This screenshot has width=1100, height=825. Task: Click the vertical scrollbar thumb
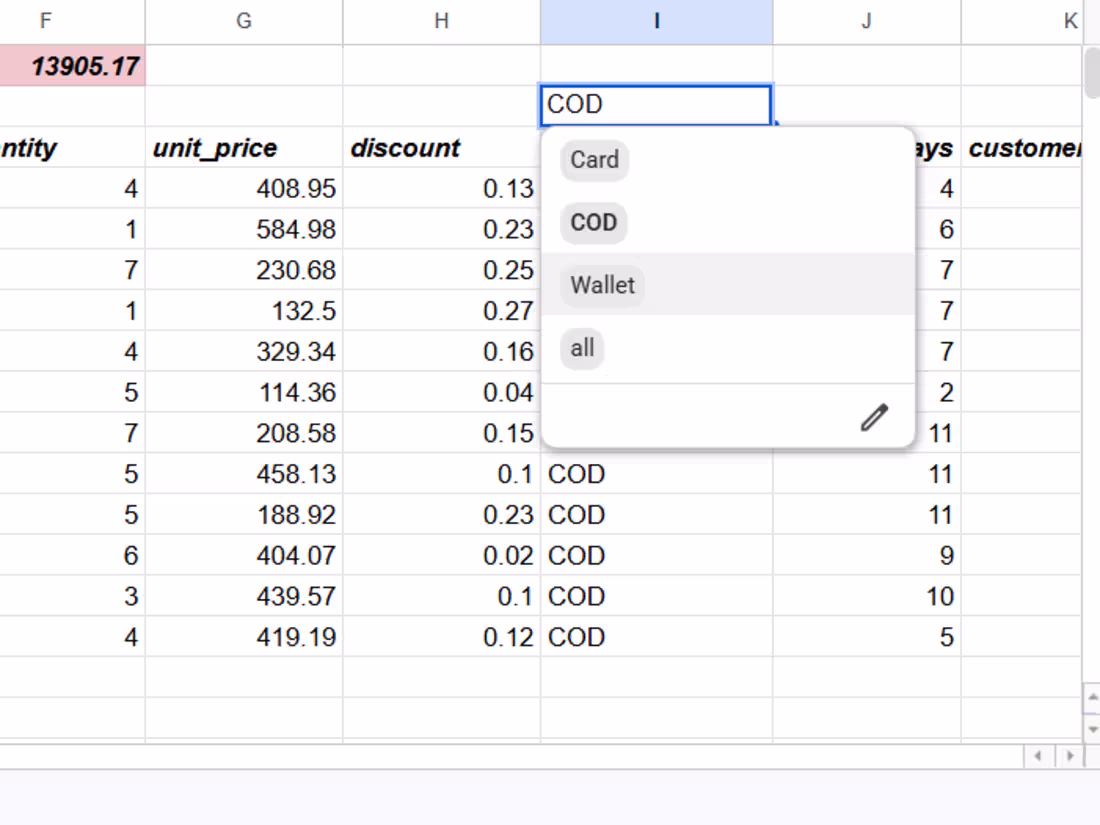[x=1092, y=72]
